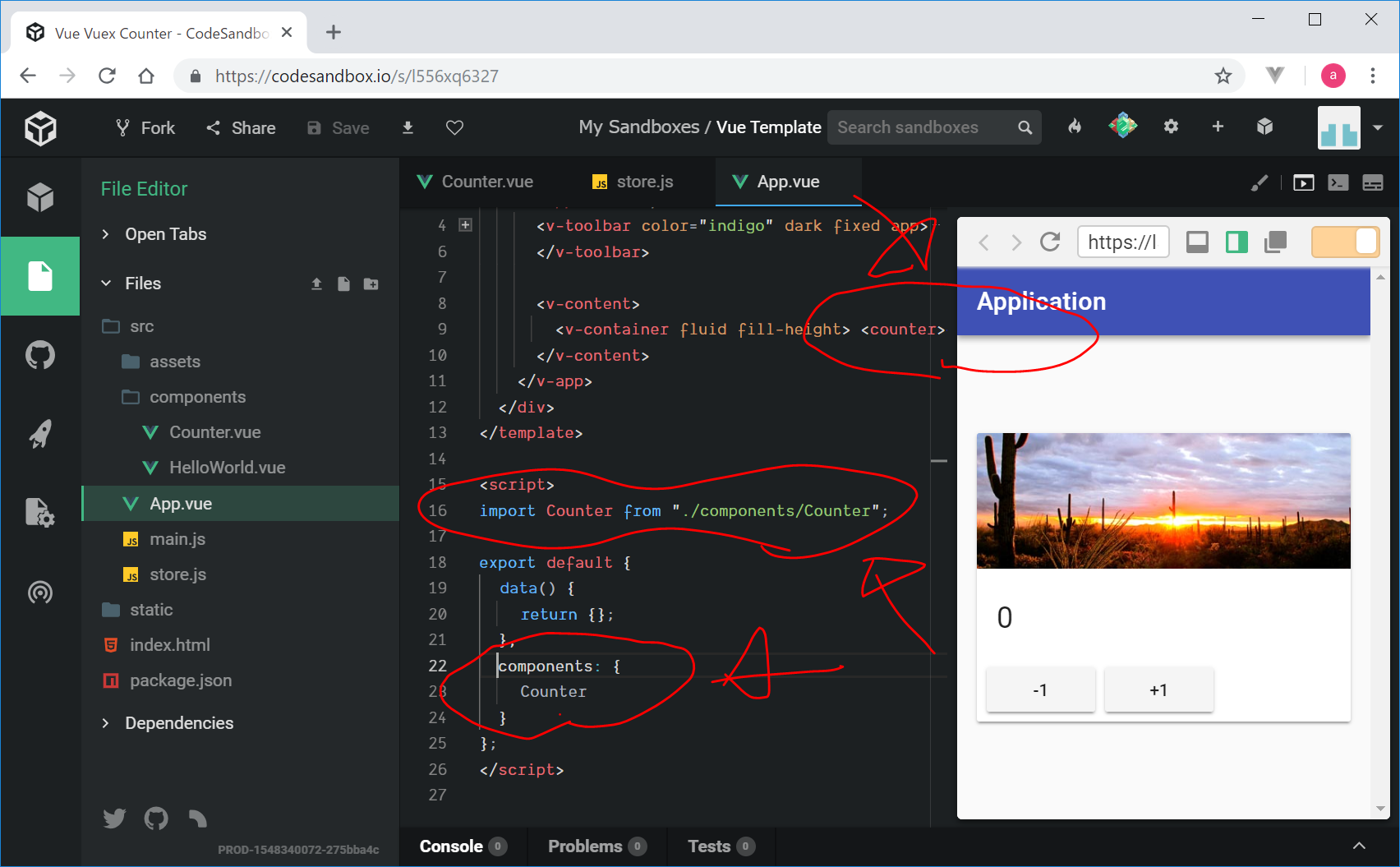
Task: Open the Live broadcast sidebar icon
Action: [39, 592]
